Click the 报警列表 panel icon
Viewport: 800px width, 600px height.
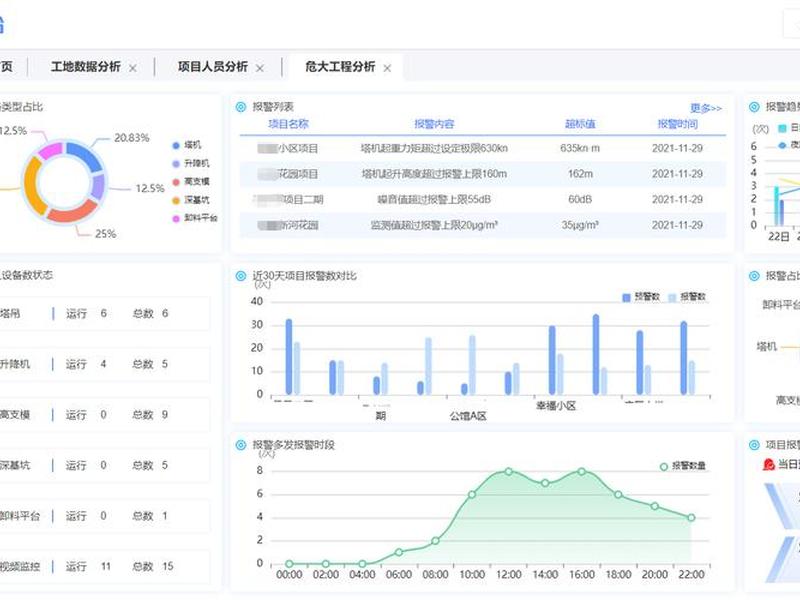pos(241,107)
